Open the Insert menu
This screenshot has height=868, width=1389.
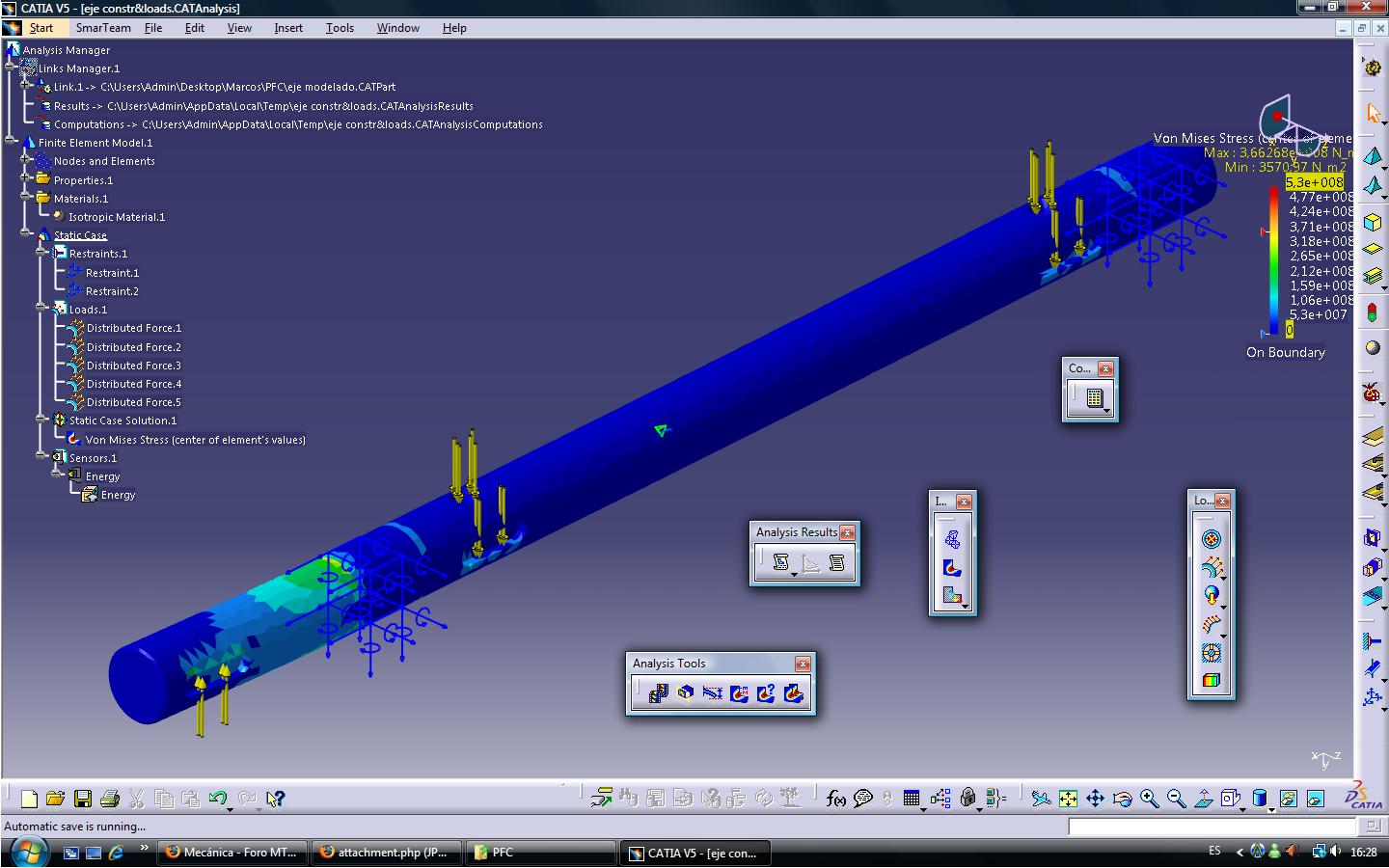pyautogui.click(x=288, y=28)
